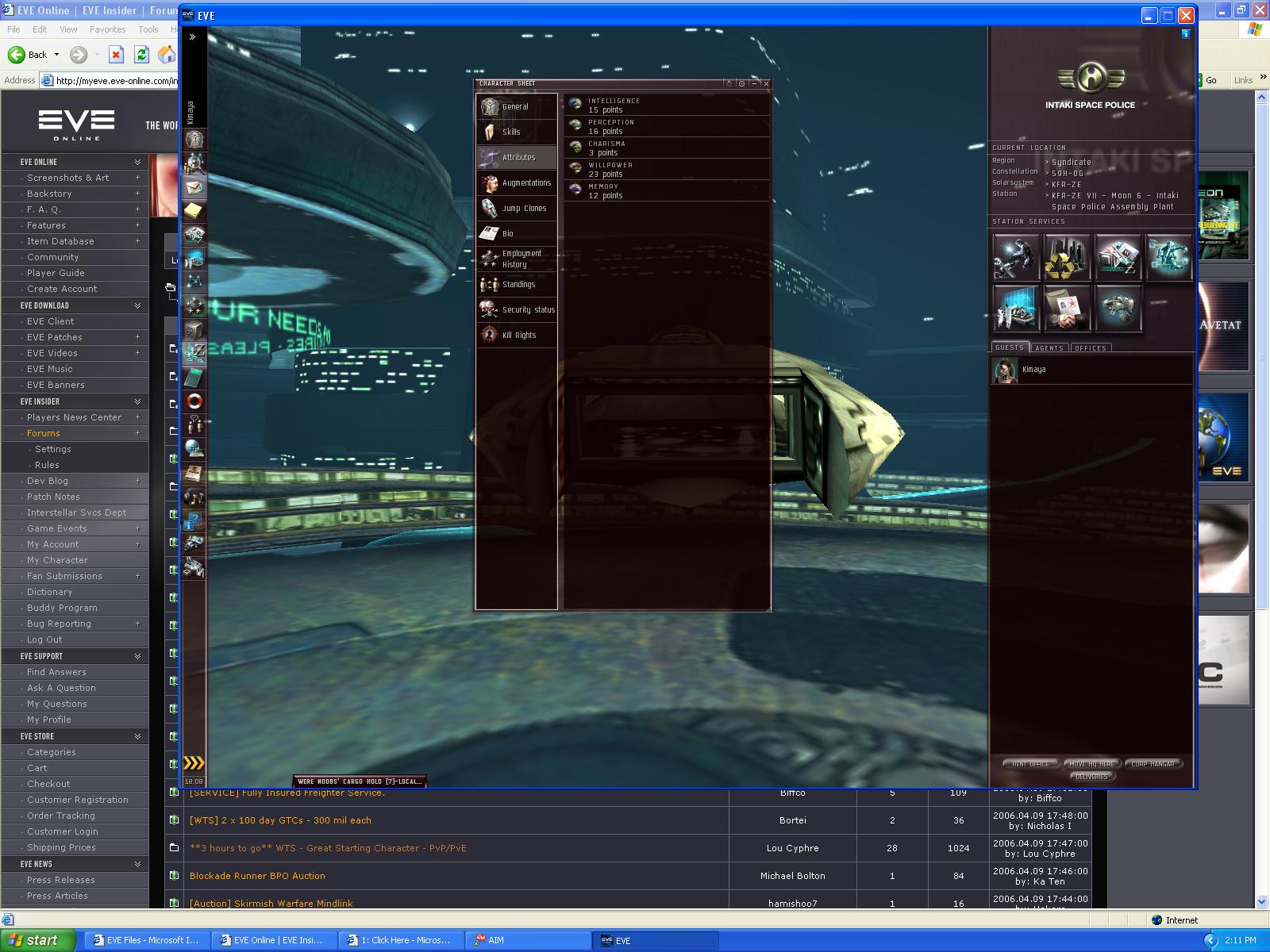The height and width of the screenshot is (952, 1270).
Task: Open the mail envelope icon in EVE sidebar
Action: pos(194,188)
